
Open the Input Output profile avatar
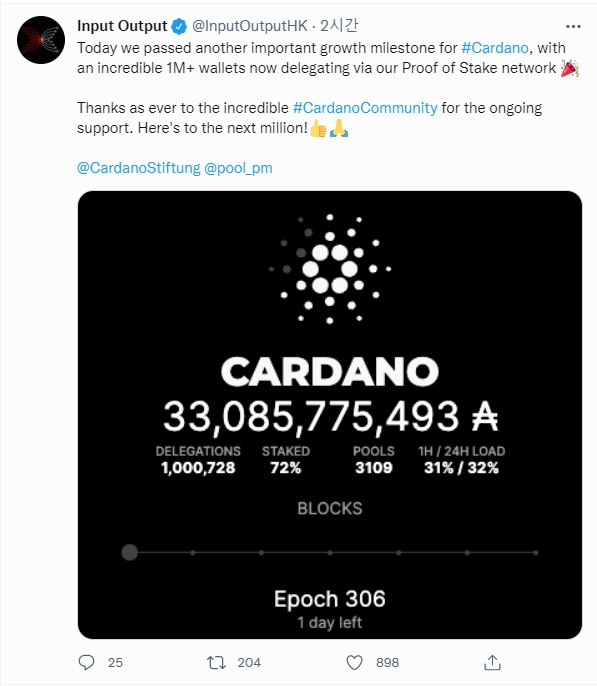tap(41, 40)
